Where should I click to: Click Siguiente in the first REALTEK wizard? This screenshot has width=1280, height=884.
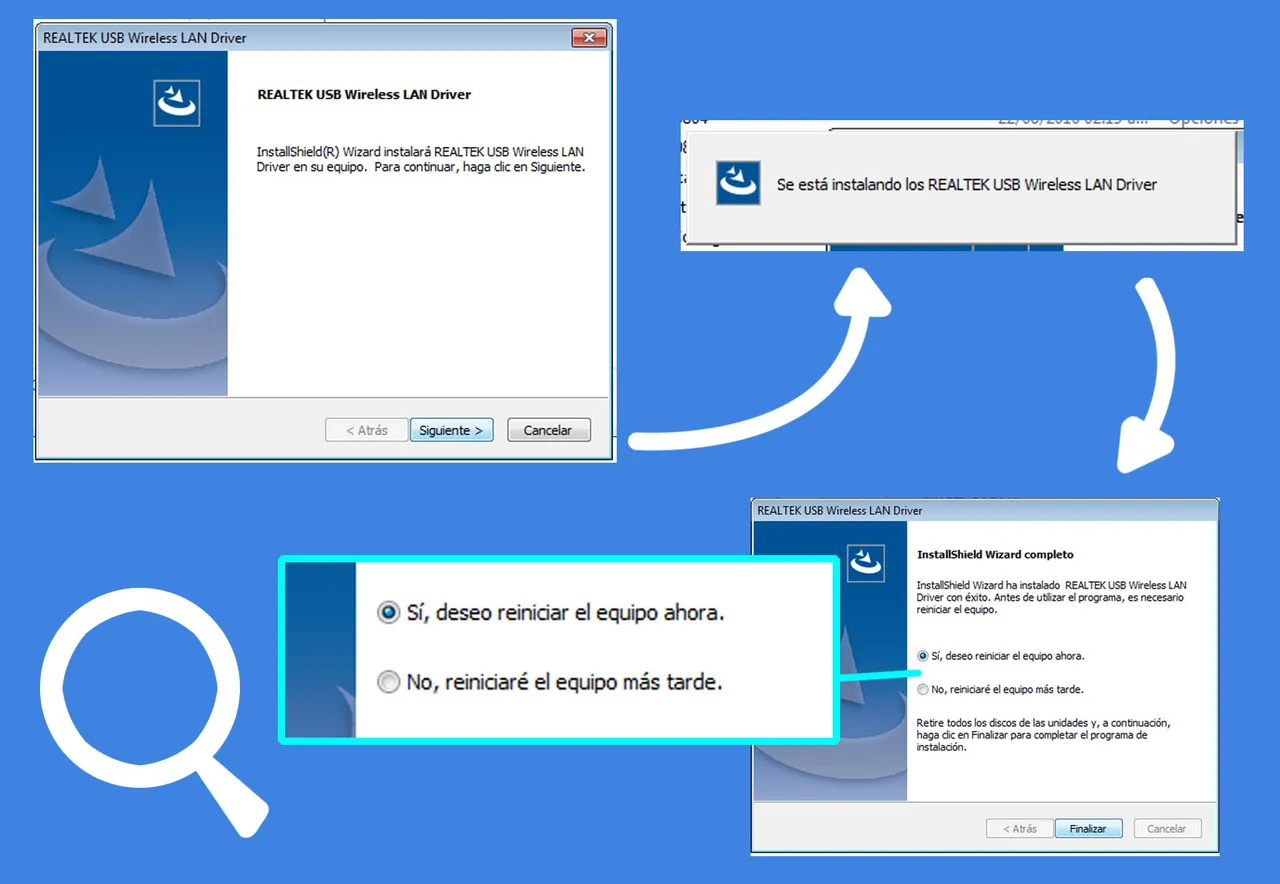(451, 430)
